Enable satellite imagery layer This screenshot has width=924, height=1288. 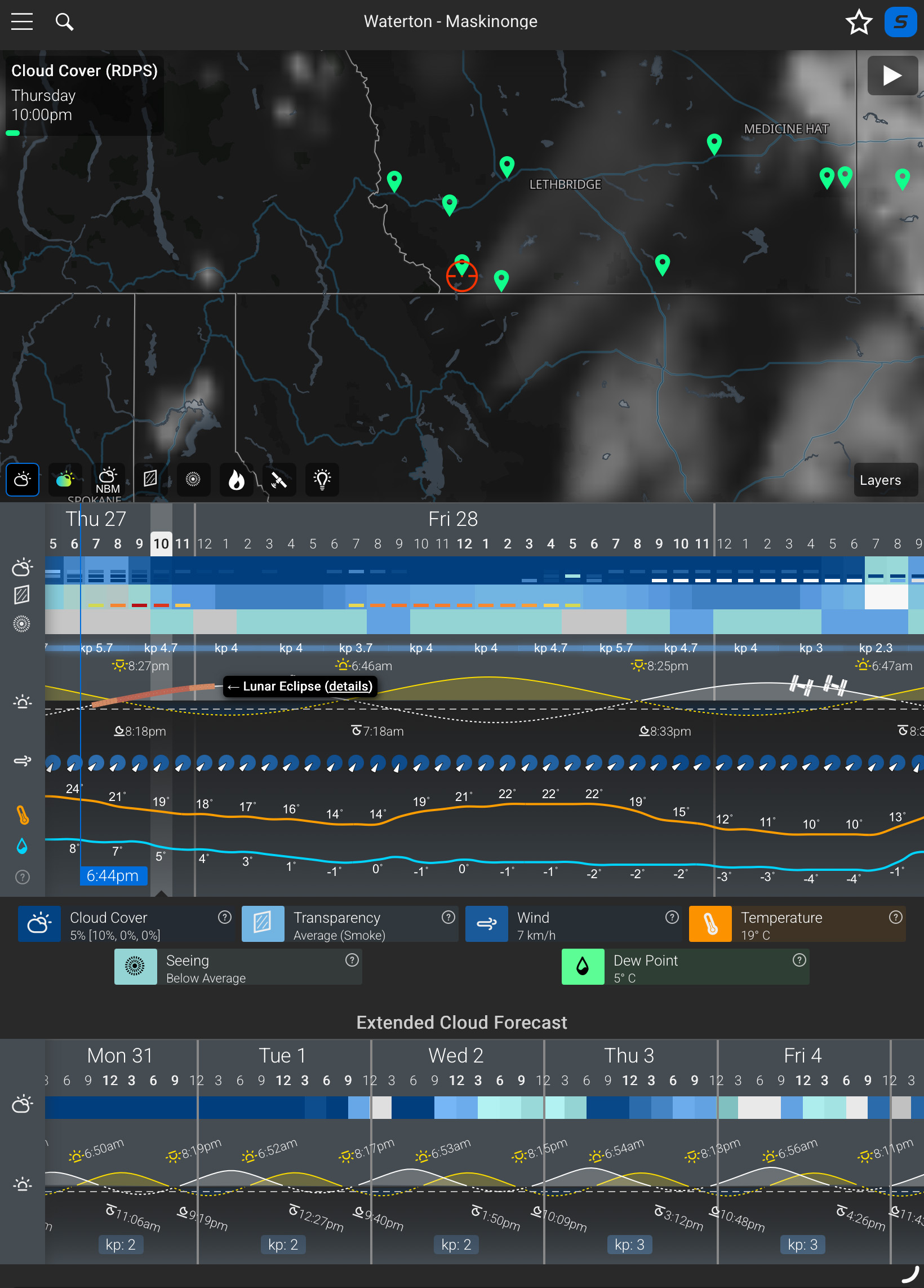coord(279,479)
